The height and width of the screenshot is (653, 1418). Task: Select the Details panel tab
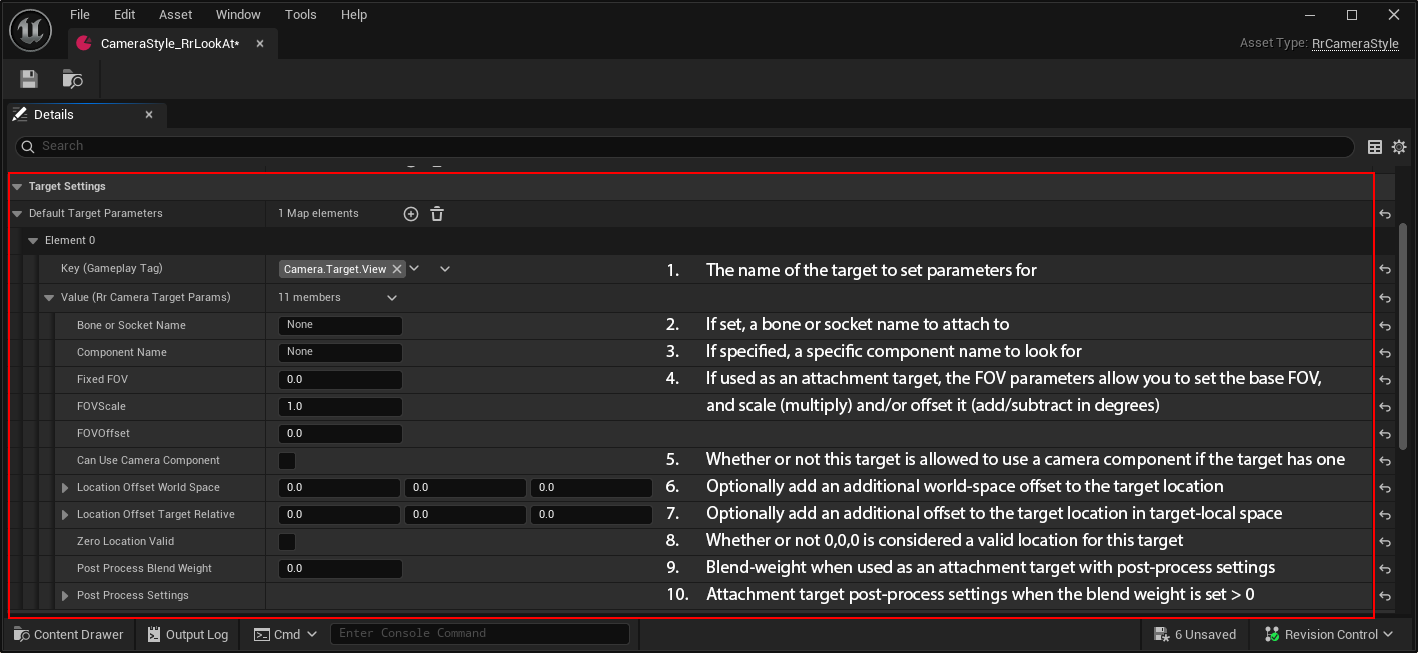click(x=87, y=115)
